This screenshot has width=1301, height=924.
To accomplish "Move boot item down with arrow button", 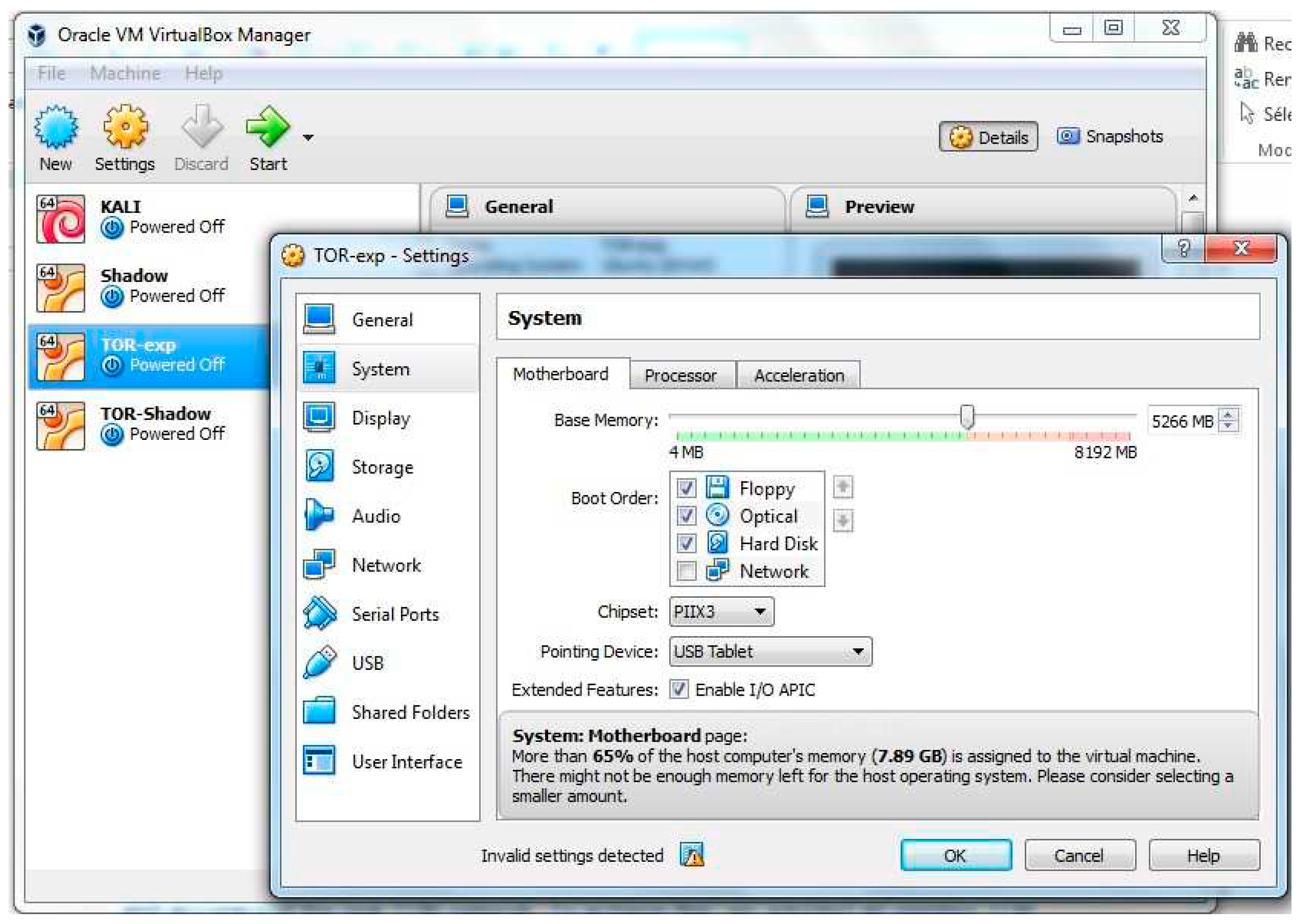I will coord(842,520).
